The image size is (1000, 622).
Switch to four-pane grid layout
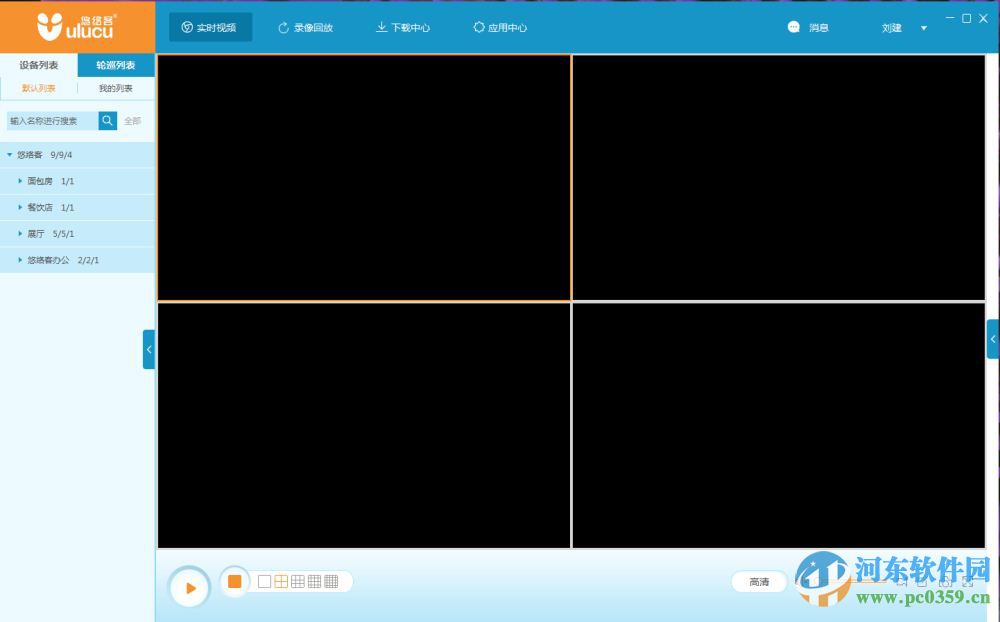click(x=281, y=581)
